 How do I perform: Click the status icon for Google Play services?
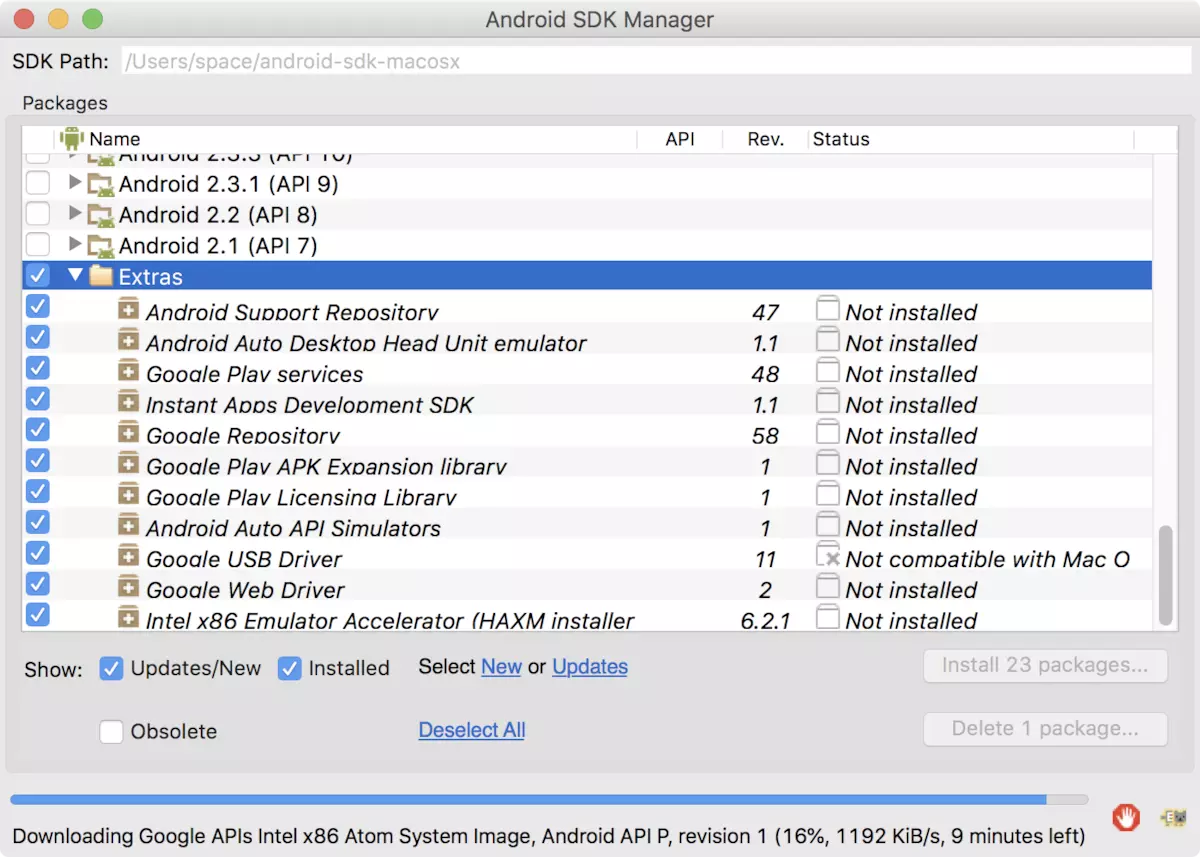coord(827,371)
